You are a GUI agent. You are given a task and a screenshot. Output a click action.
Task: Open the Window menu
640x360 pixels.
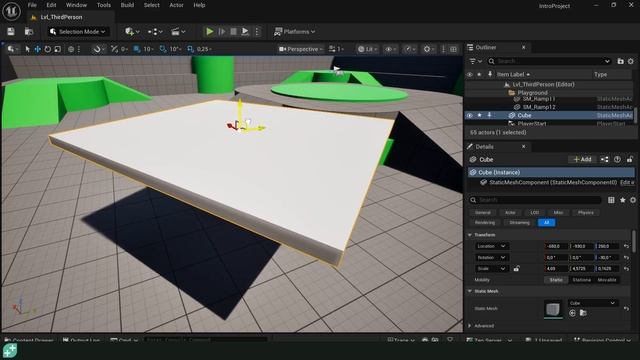coord(76,5)
